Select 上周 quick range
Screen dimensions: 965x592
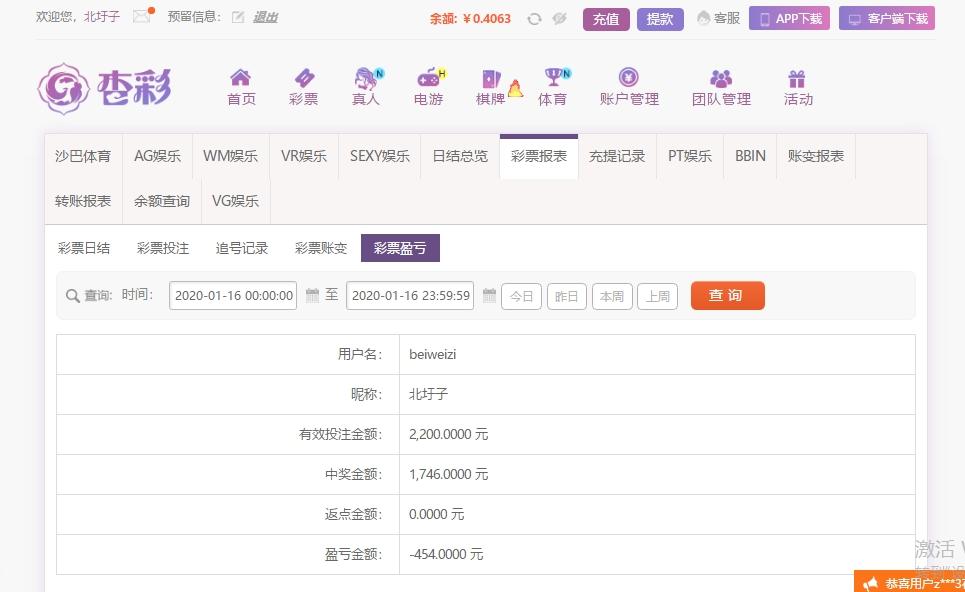tap(657, 296)
